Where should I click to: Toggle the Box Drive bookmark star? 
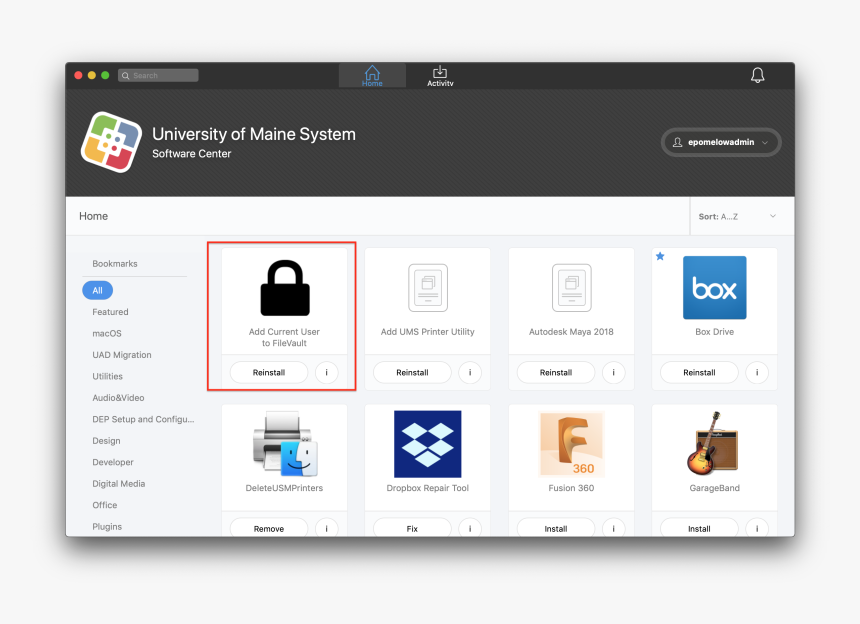click(x=660, y=256)
